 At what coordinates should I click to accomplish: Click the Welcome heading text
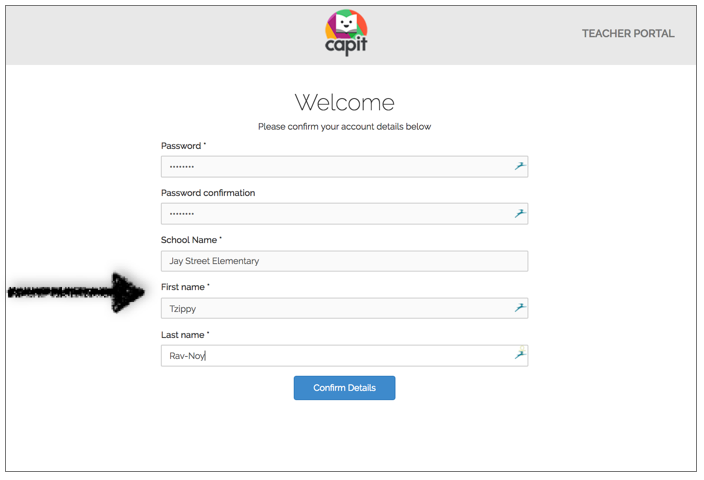pos(344,103)
